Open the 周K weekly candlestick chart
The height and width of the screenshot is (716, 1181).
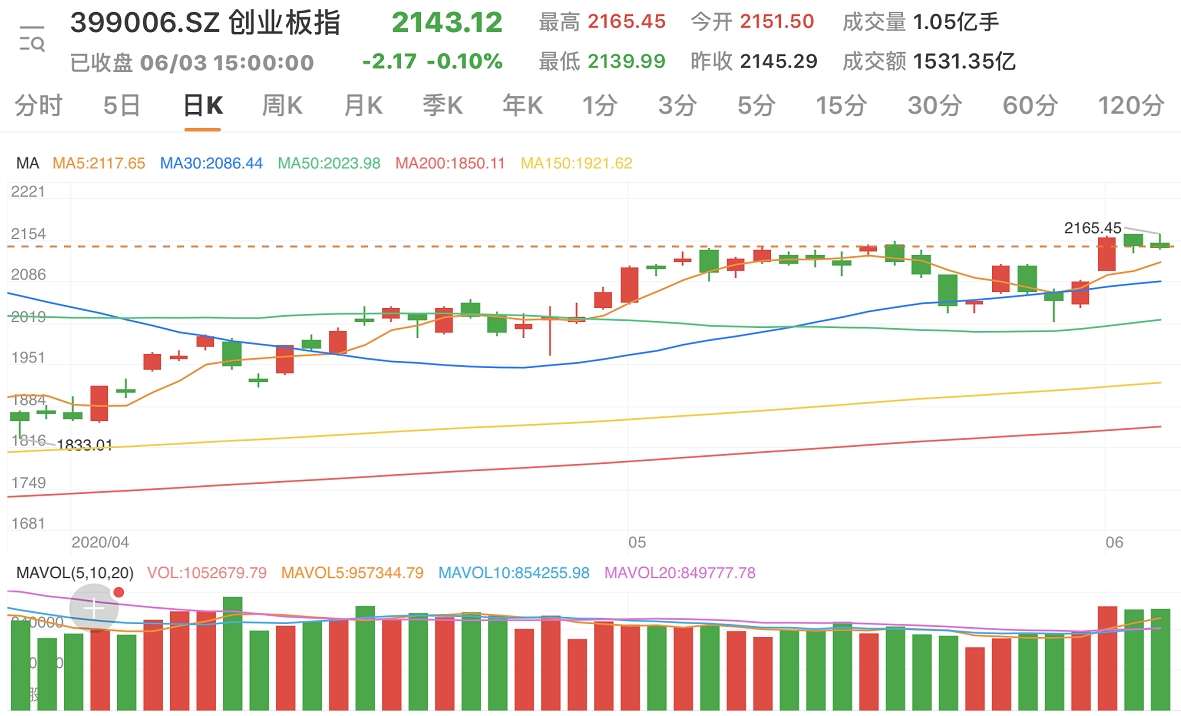281,104
